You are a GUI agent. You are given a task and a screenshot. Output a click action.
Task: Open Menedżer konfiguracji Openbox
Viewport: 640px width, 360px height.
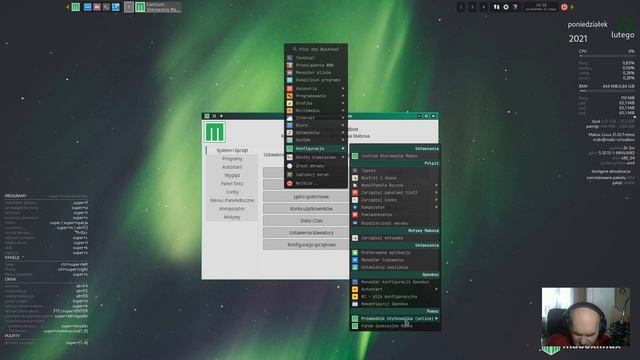click(395, 282)
